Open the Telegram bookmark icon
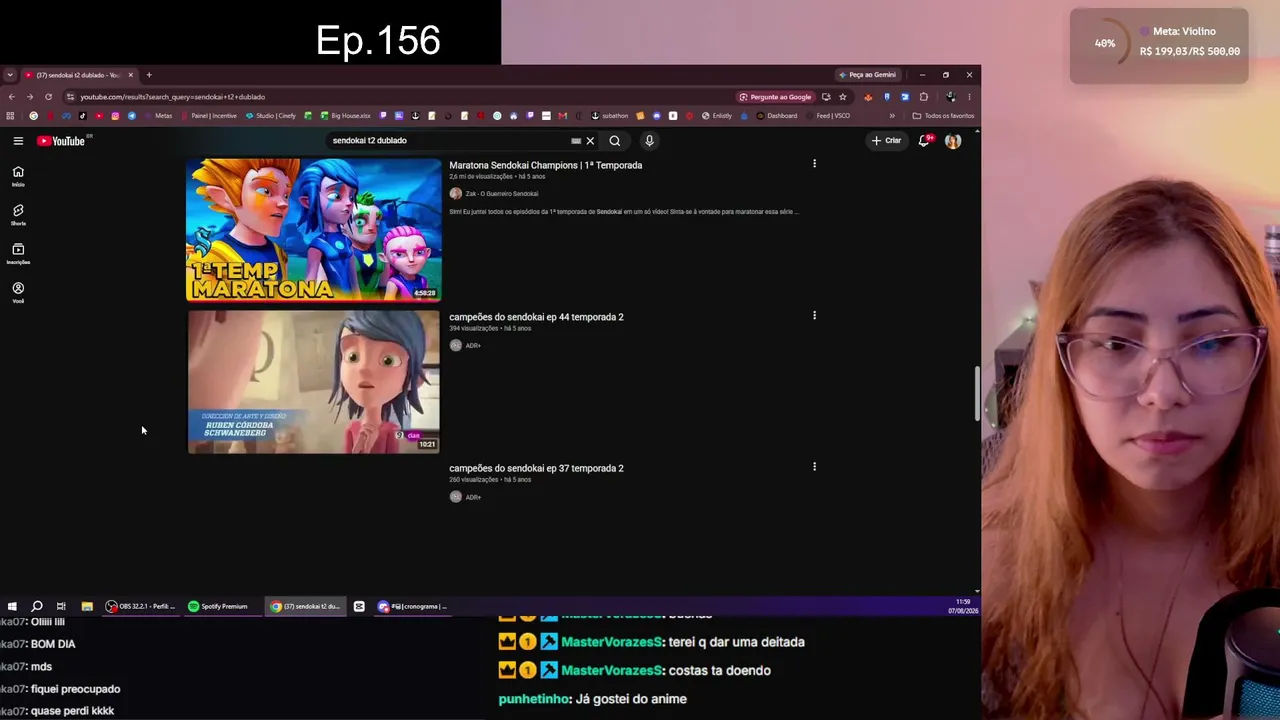Viewport: 1280px width, 720px height. pos(132,116)
